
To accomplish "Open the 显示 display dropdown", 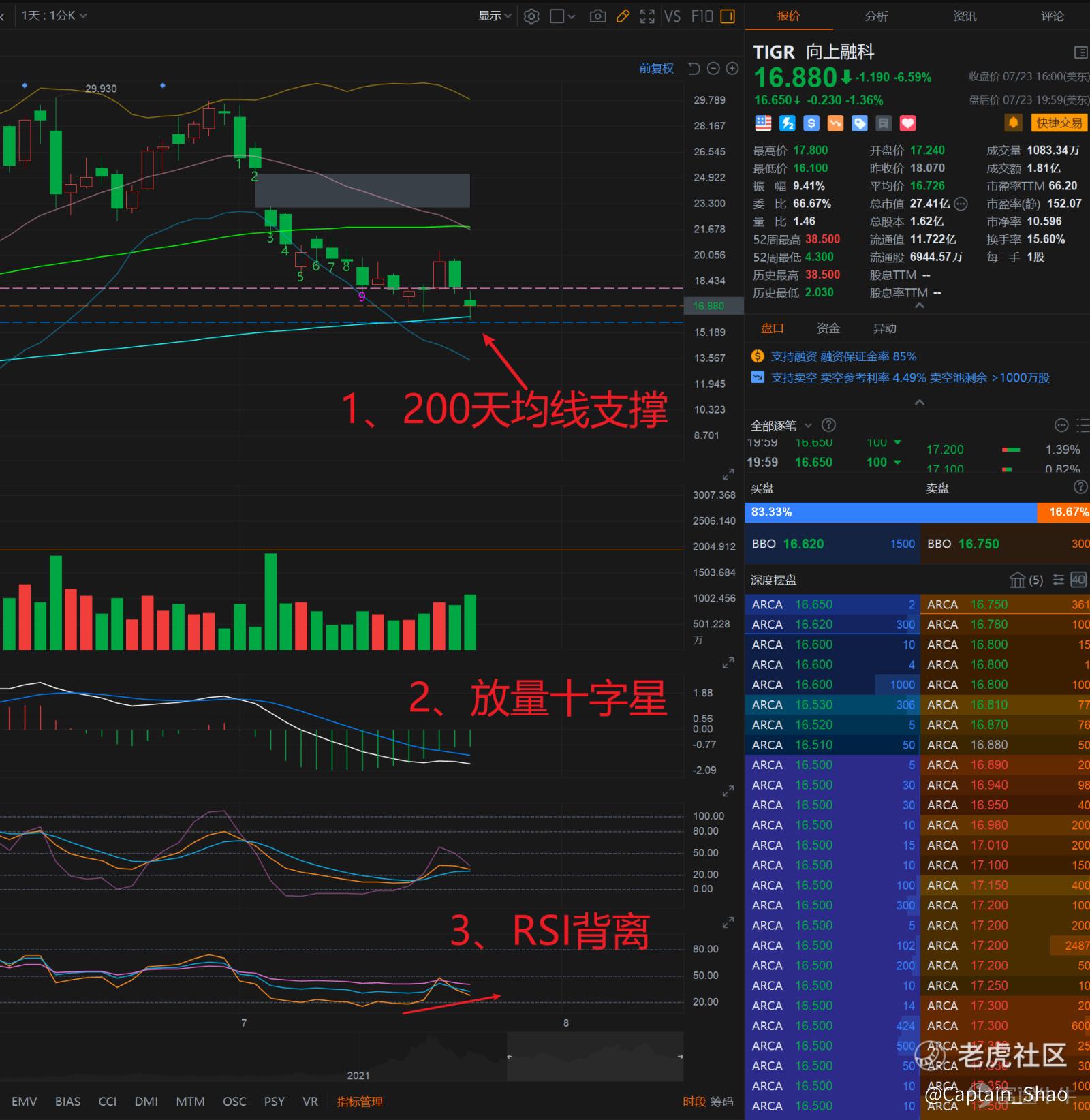I will (x=495, y=16).
